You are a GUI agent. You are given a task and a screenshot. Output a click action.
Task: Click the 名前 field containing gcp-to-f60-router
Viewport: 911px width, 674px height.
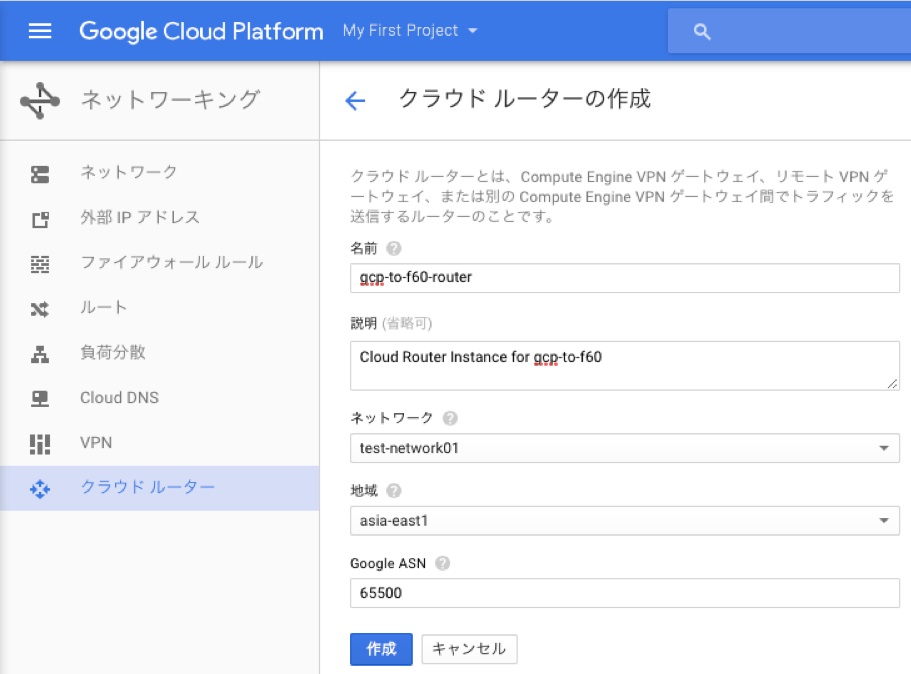[x=624, y=277]
